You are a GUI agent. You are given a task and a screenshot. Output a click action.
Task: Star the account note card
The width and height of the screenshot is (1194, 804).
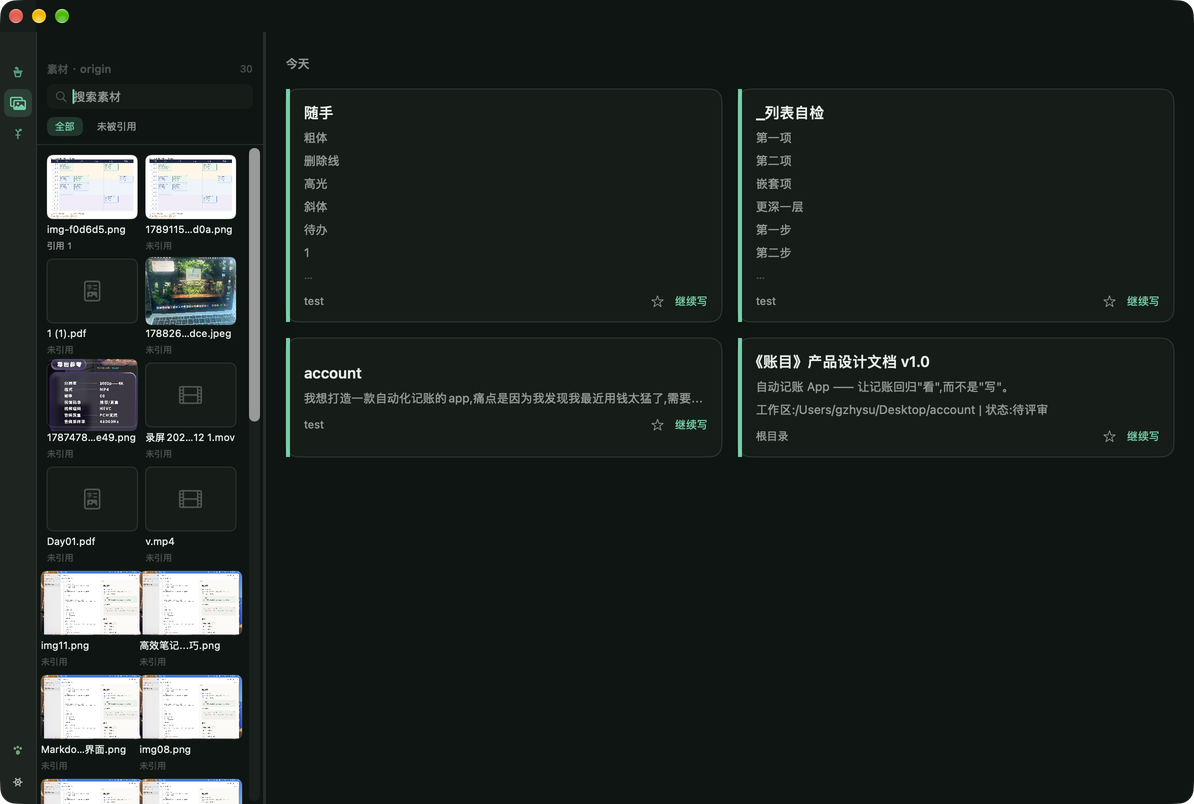click(657, 425)
